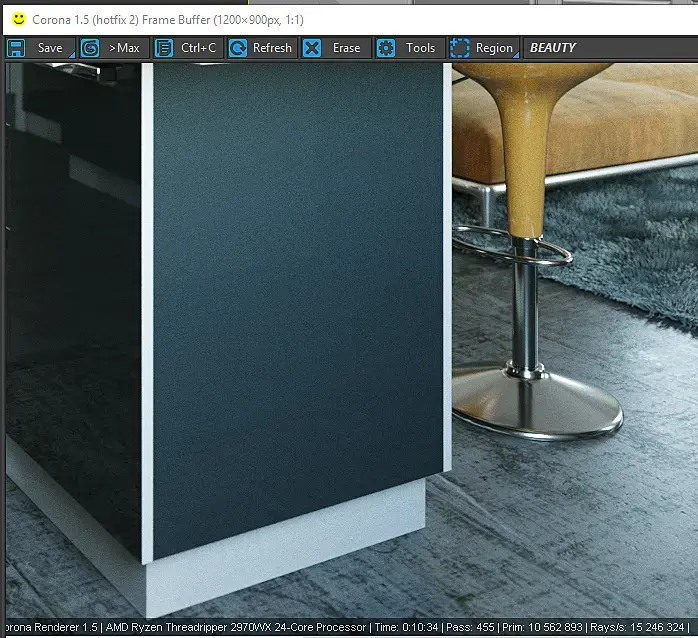698x638 pixels.
Task: Click the Region dashed-rectangle icon
Action: [x=459, y=48]
